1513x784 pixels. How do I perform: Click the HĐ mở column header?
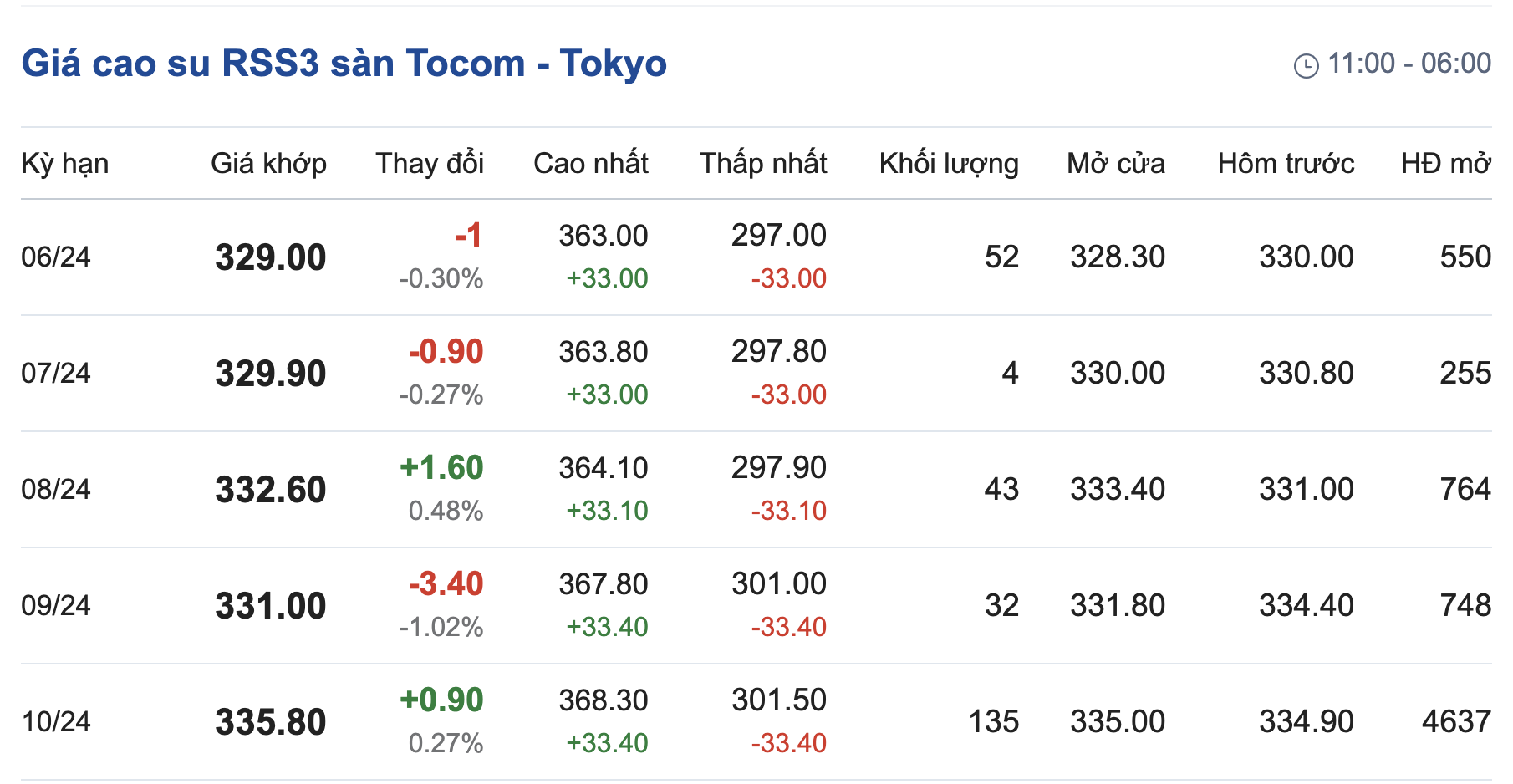click(x=1445, y=164)
